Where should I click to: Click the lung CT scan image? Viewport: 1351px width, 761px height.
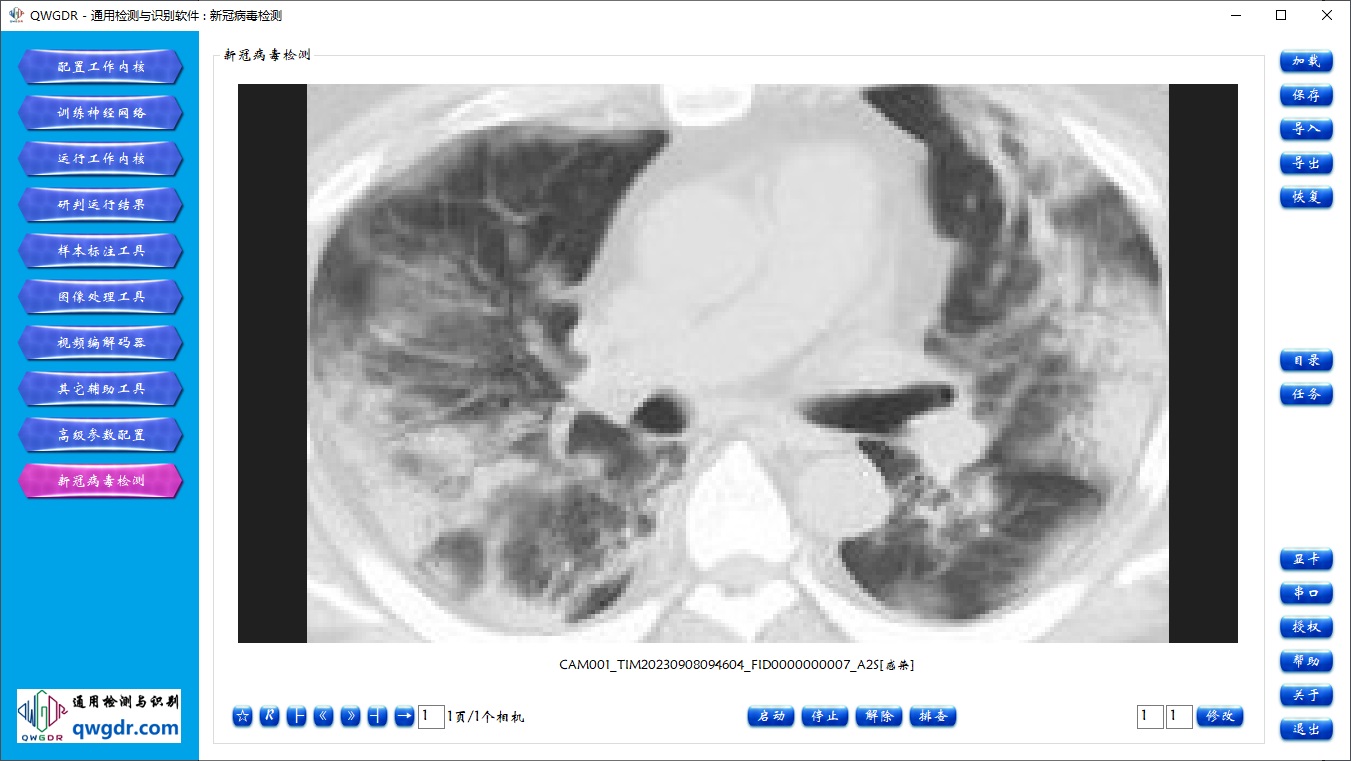[737, 363]
